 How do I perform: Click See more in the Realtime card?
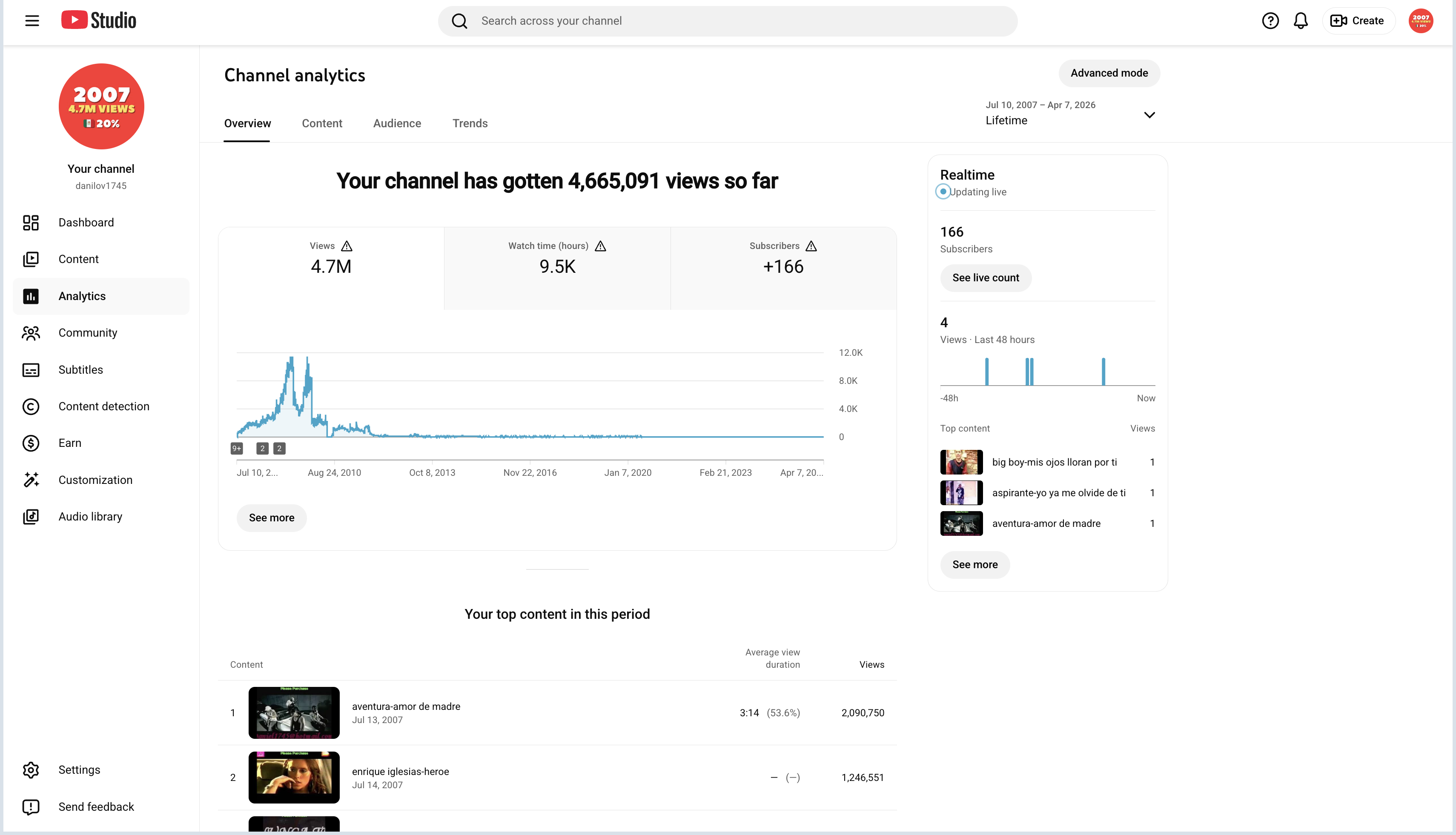974,565
